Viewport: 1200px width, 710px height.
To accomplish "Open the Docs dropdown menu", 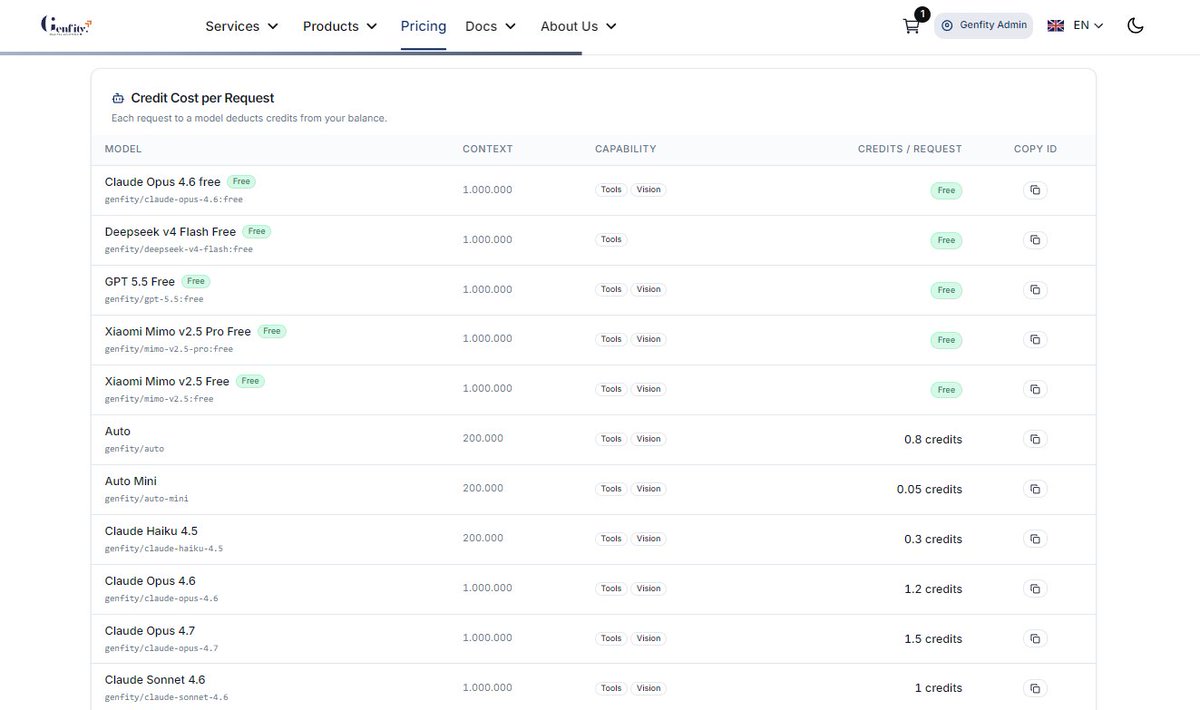I will 490,26.
